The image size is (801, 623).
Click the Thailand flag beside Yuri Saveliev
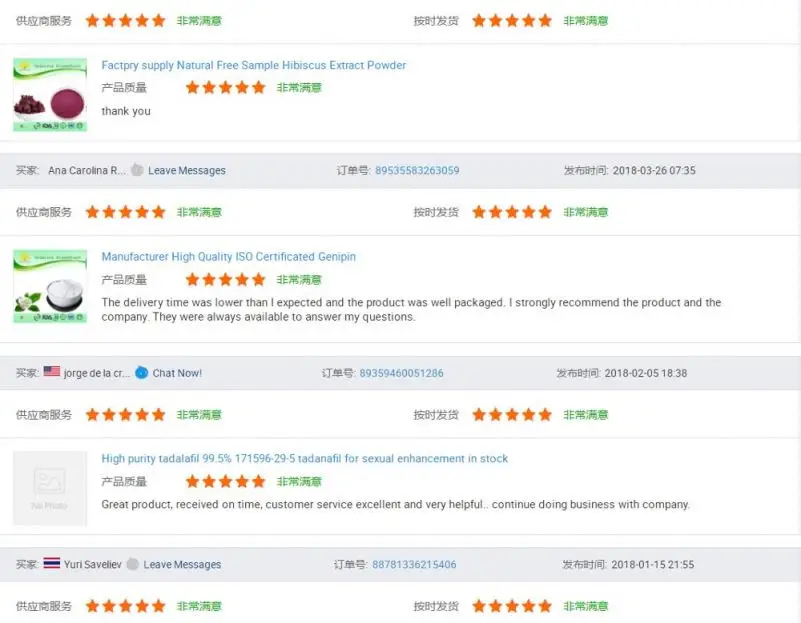[x=52, y=564]
